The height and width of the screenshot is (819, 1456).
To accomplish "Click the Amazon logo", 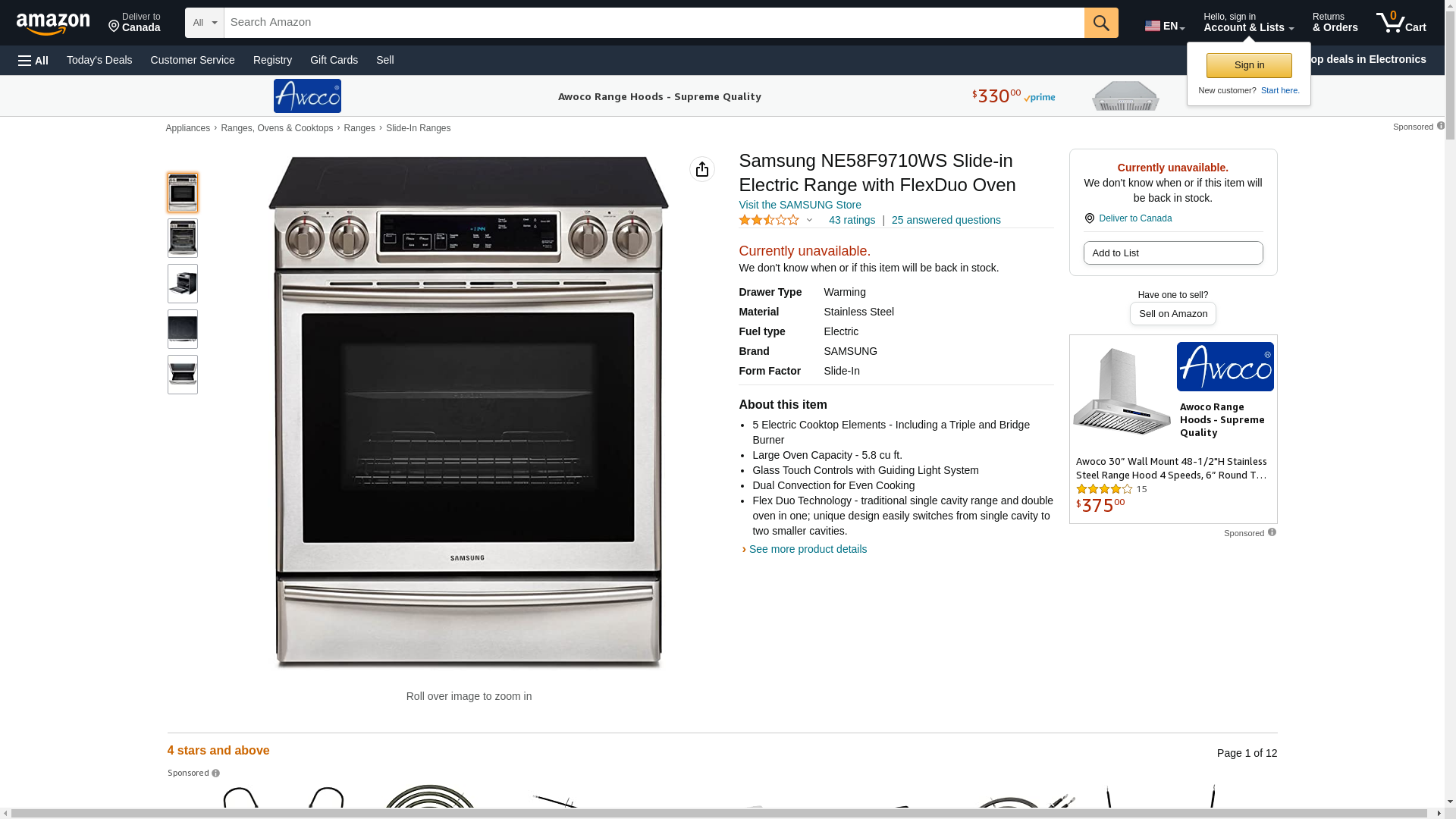I will click(x=53, y=24).
